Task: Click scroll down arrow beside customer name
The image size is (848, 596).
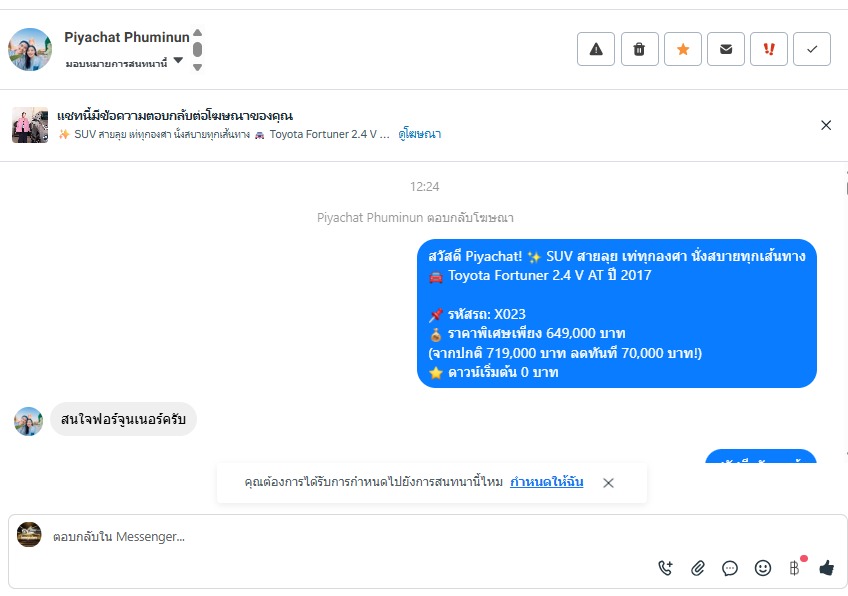Action: coord(197,68)
